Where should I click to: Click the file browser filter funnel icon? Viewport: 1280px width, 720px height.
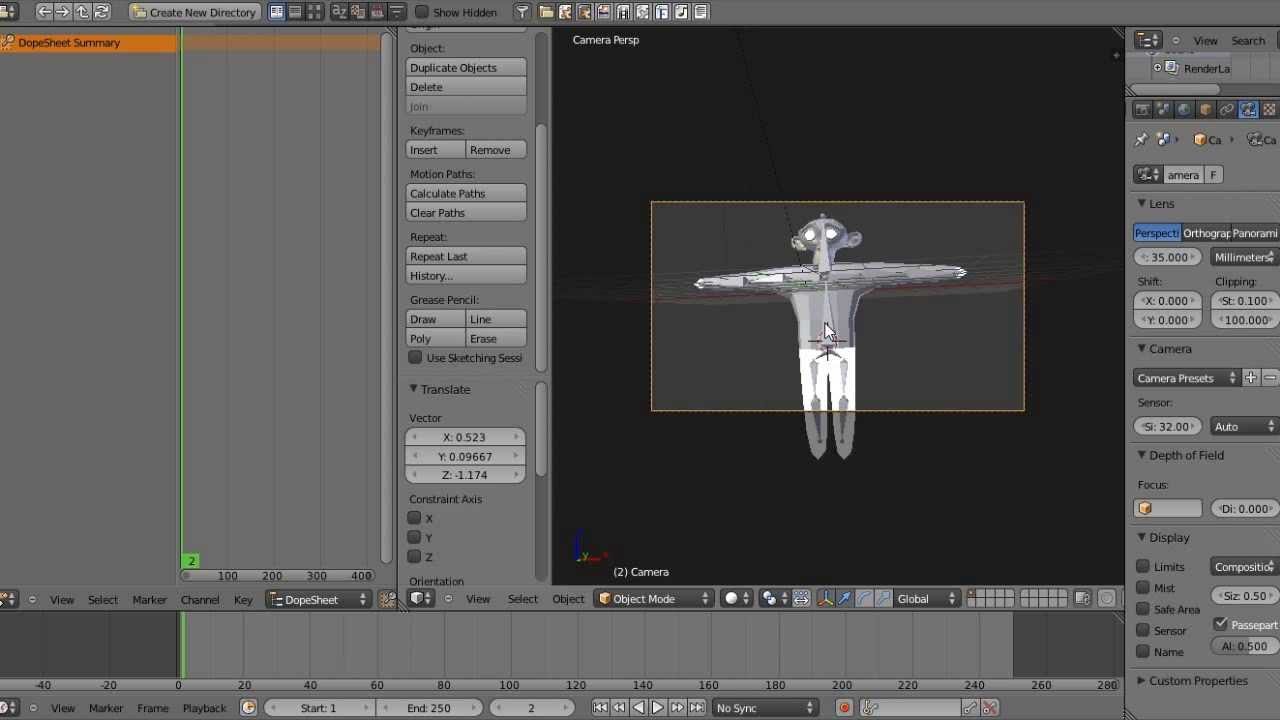click(522, 12)
